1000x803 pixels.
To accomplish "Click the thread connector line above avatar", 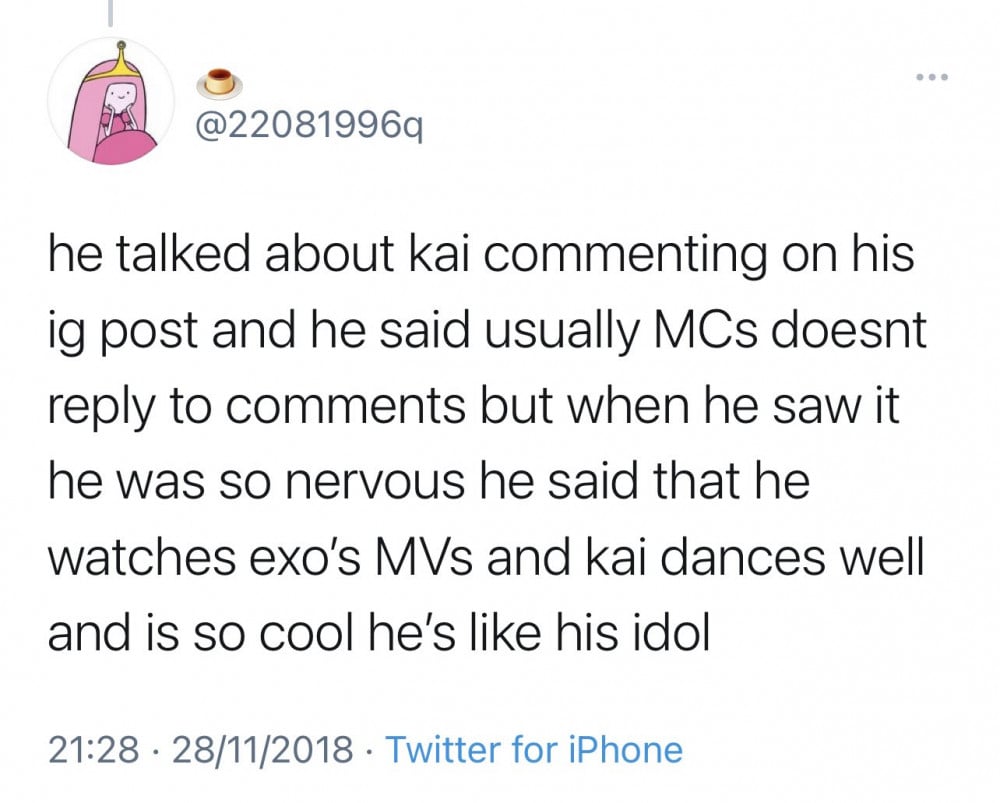I will (110, 13).
